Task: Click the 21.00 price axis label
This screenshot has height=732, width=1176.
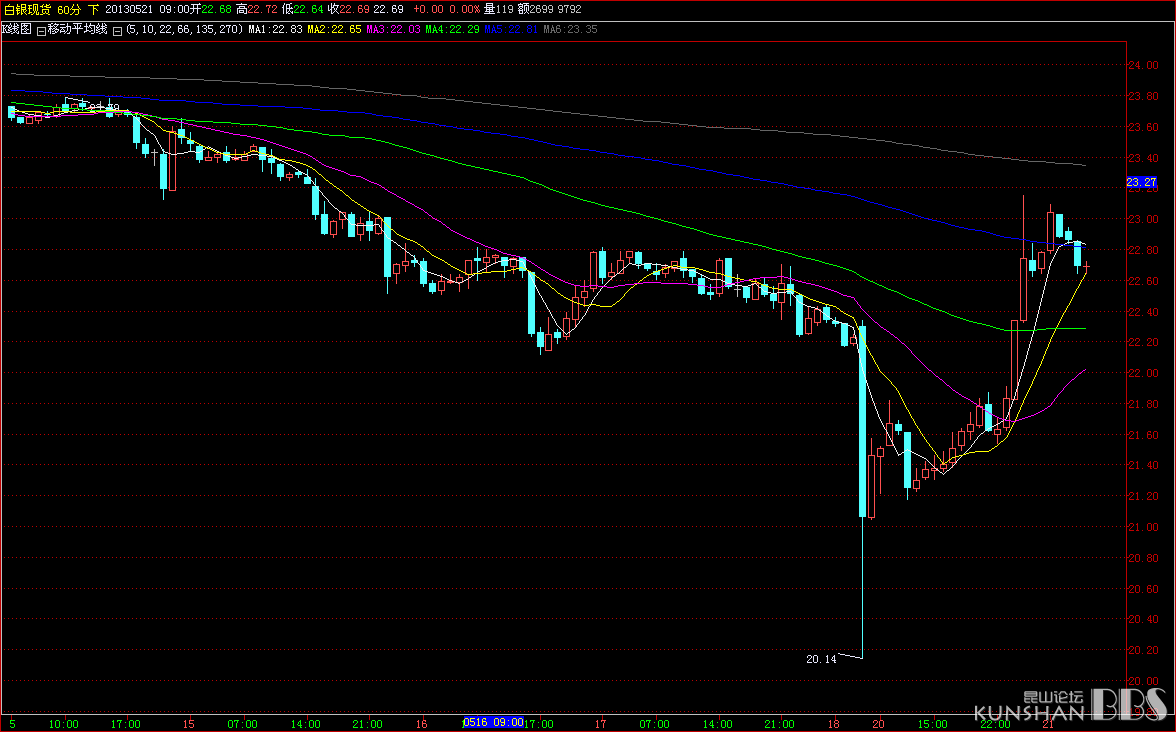Action: point(1142,526)
